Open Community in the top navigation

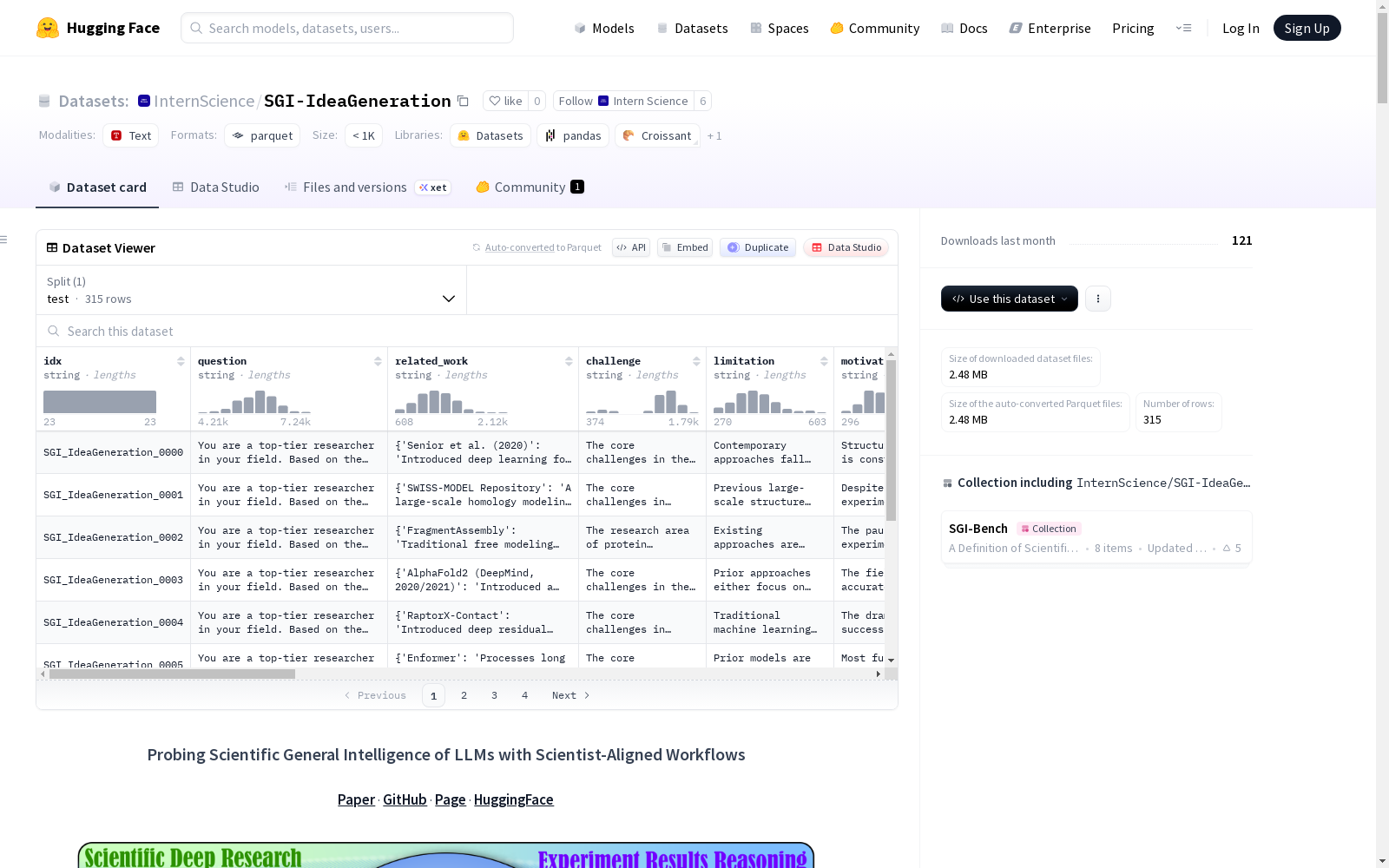click(875, 28)
